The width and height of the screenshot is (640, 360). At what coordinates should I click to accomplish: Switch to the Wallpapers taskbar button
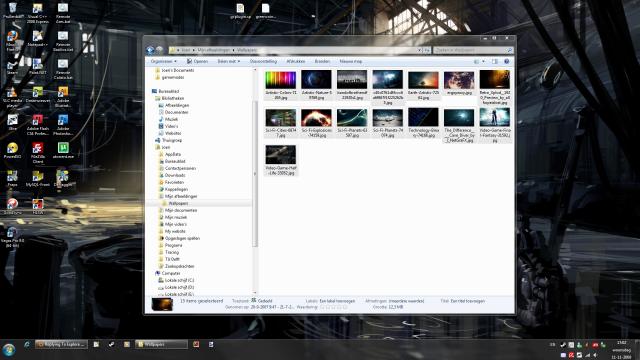[161, 344]
